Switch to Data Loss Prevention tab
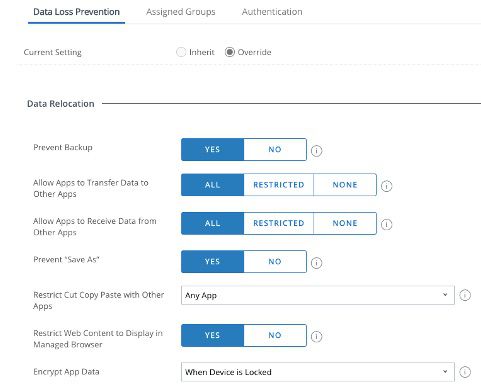Screen dimensions: 481x392 tap(76, 12)
